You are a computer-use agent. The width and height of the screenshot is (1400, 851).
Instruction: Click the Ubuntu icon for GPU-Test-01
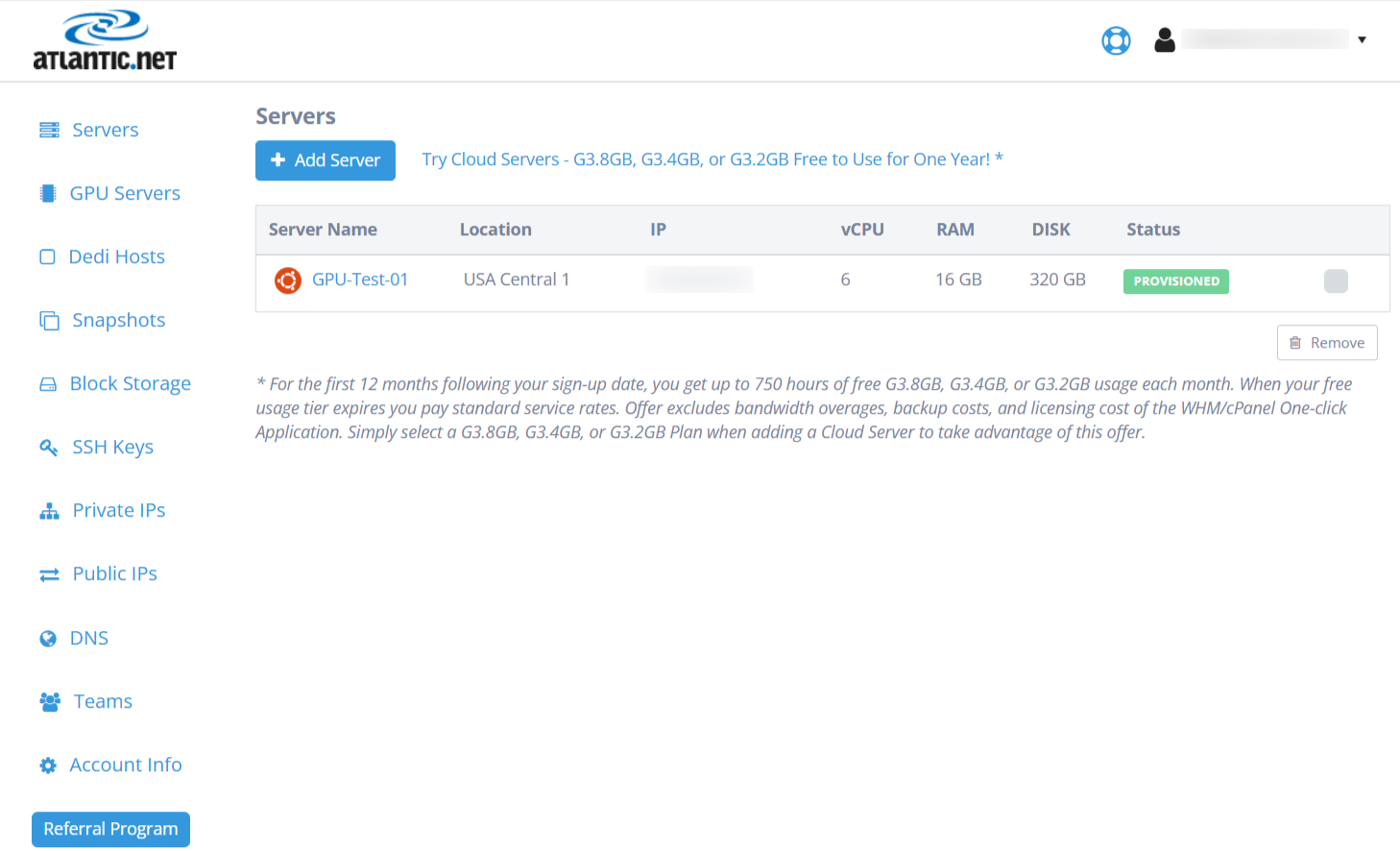pos(288,280)
